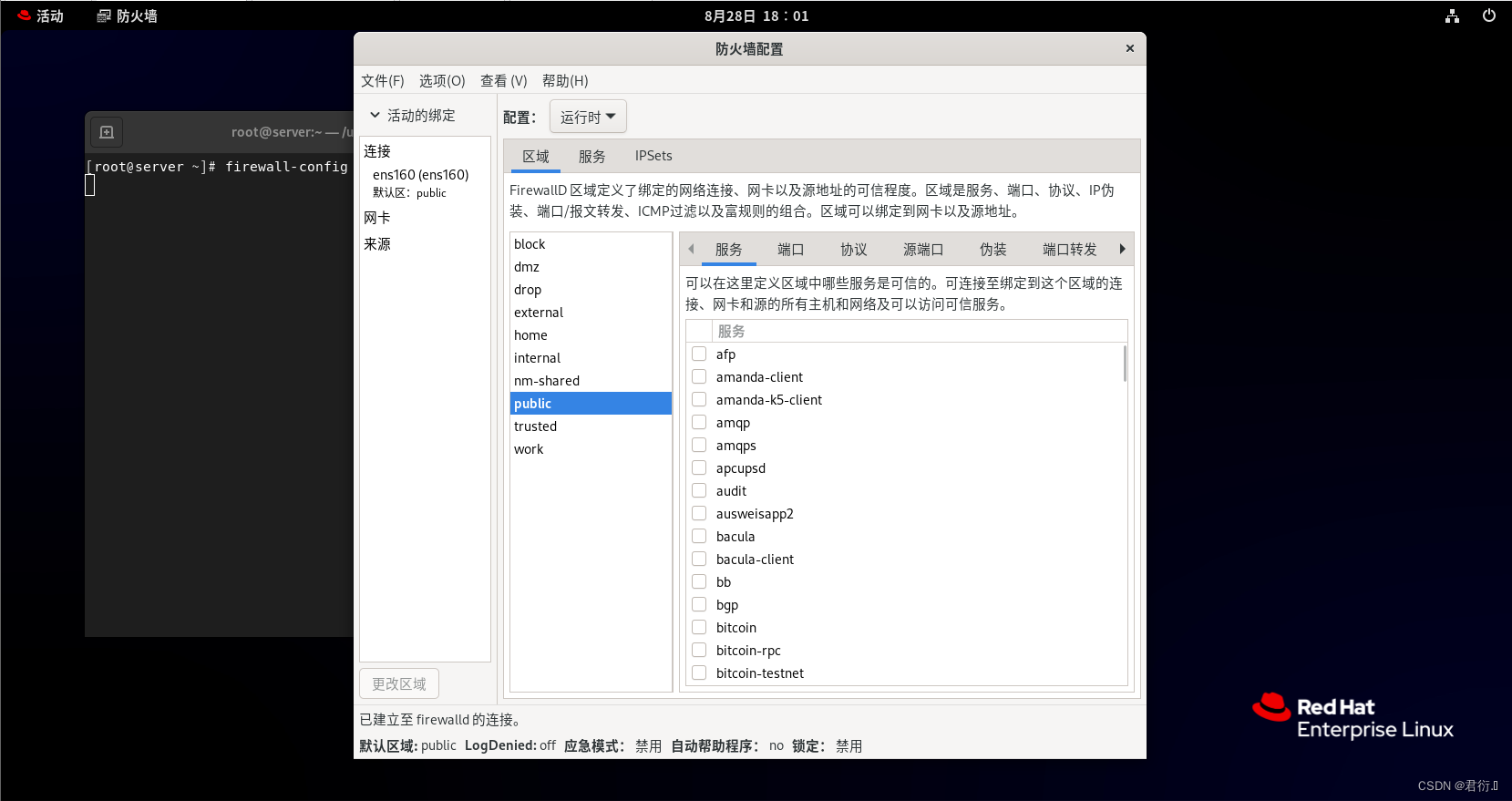Select the drop zone
Viewport: 1512px width, 801px height.
tap(591, 290)
